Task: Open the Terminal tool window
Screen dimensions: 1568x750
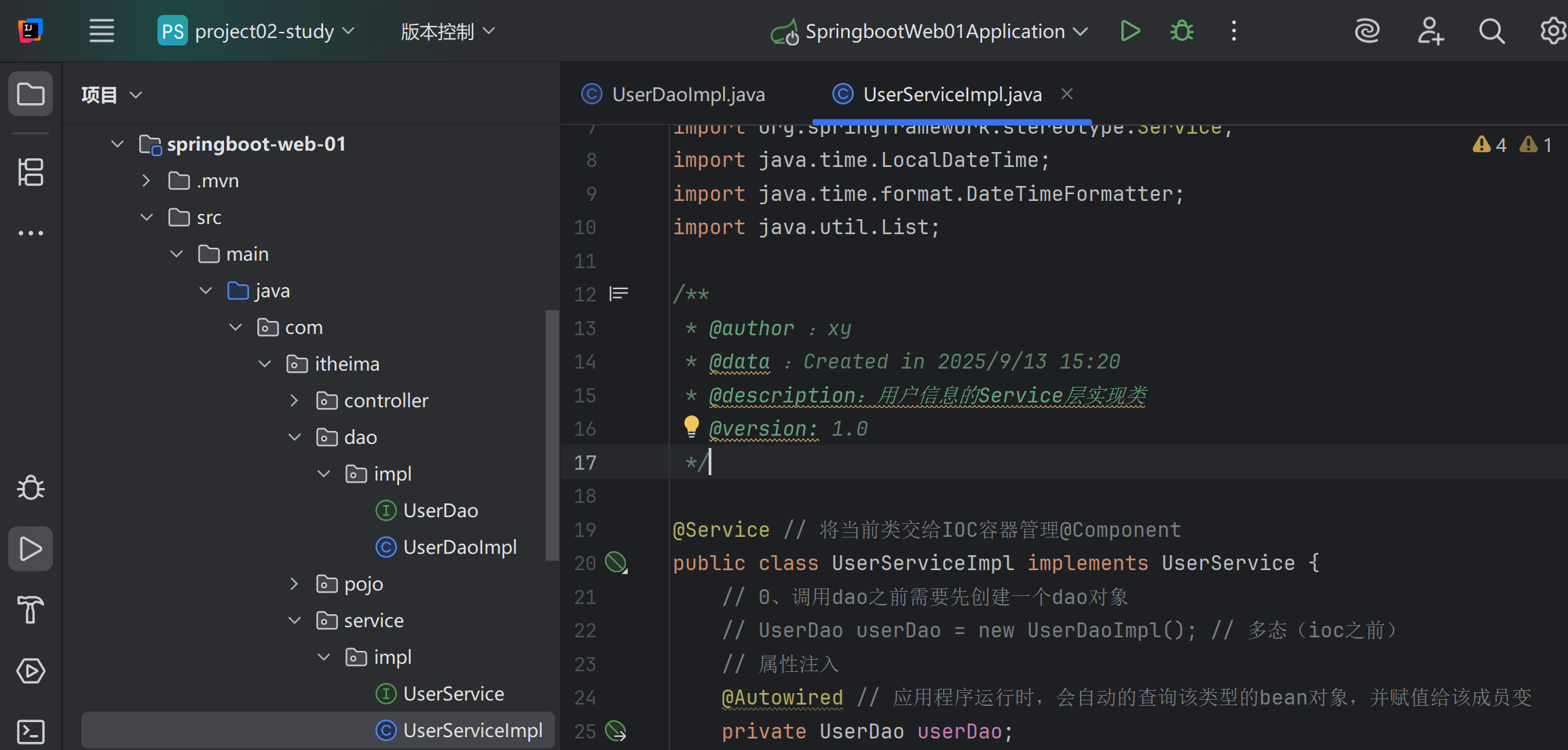Action: (31, 731)
